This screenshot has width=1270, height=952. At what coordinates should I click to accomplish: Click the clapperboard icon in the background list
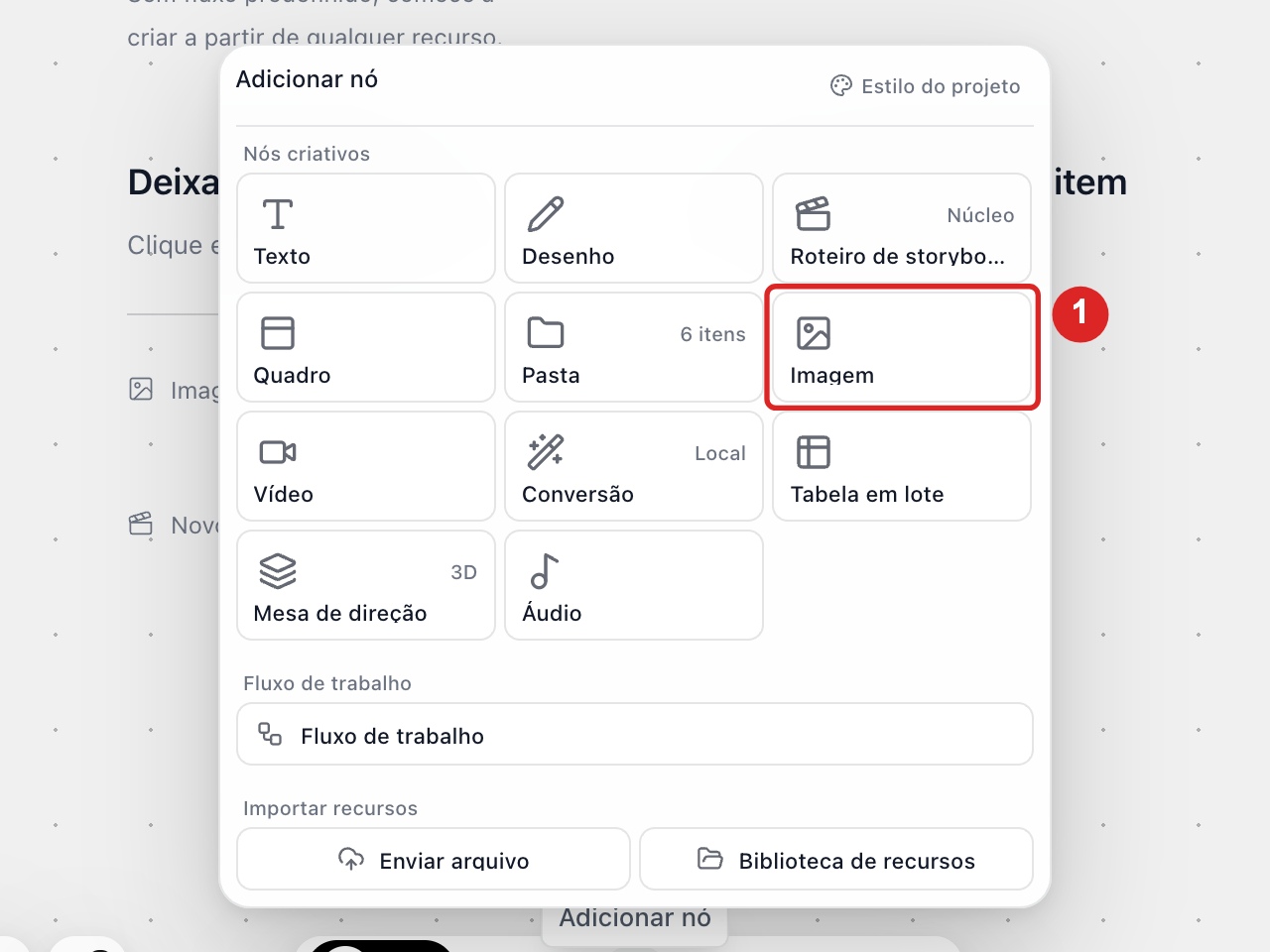[141, 524]
